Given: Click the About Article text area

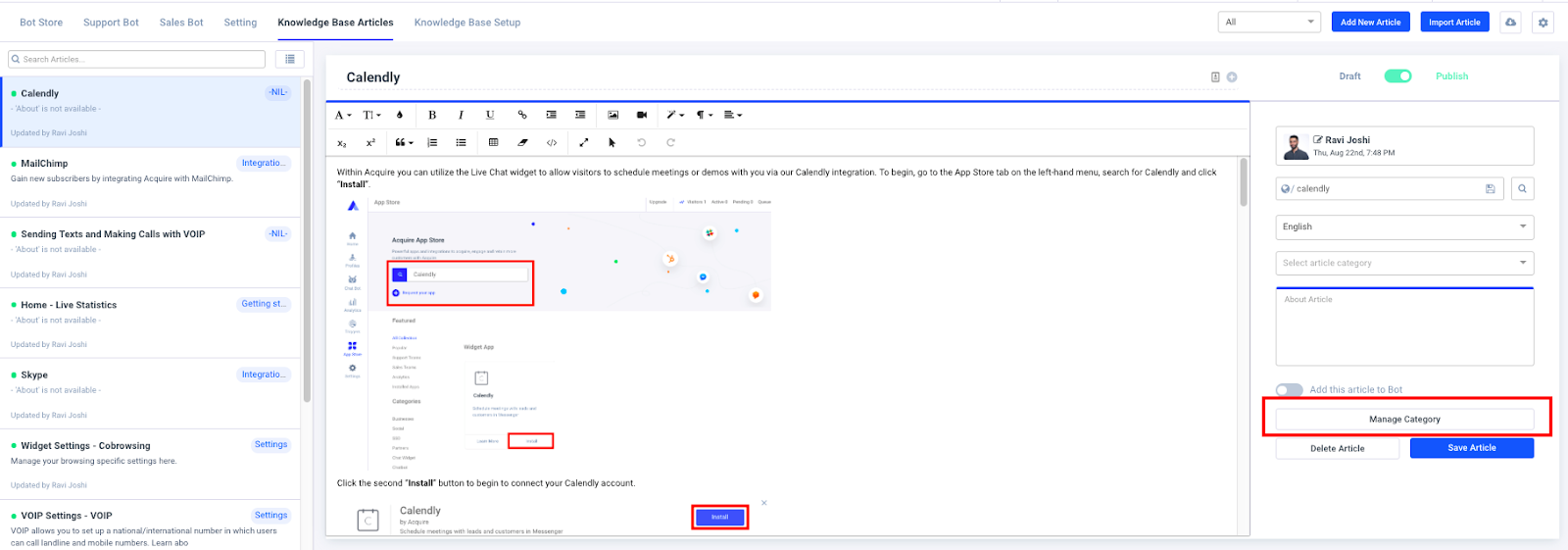Looking at the screenshot, I should (1404, 326).
